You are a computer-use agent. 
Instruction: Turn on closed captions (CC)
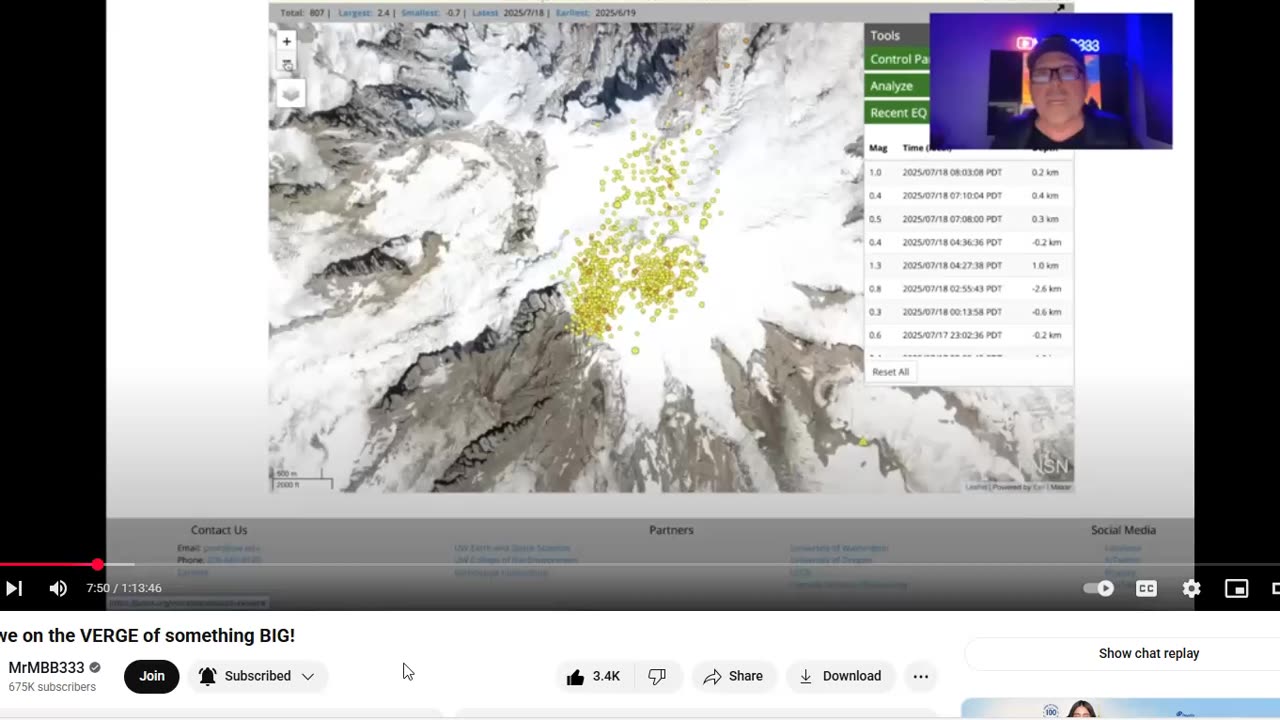click(1146, 588)
